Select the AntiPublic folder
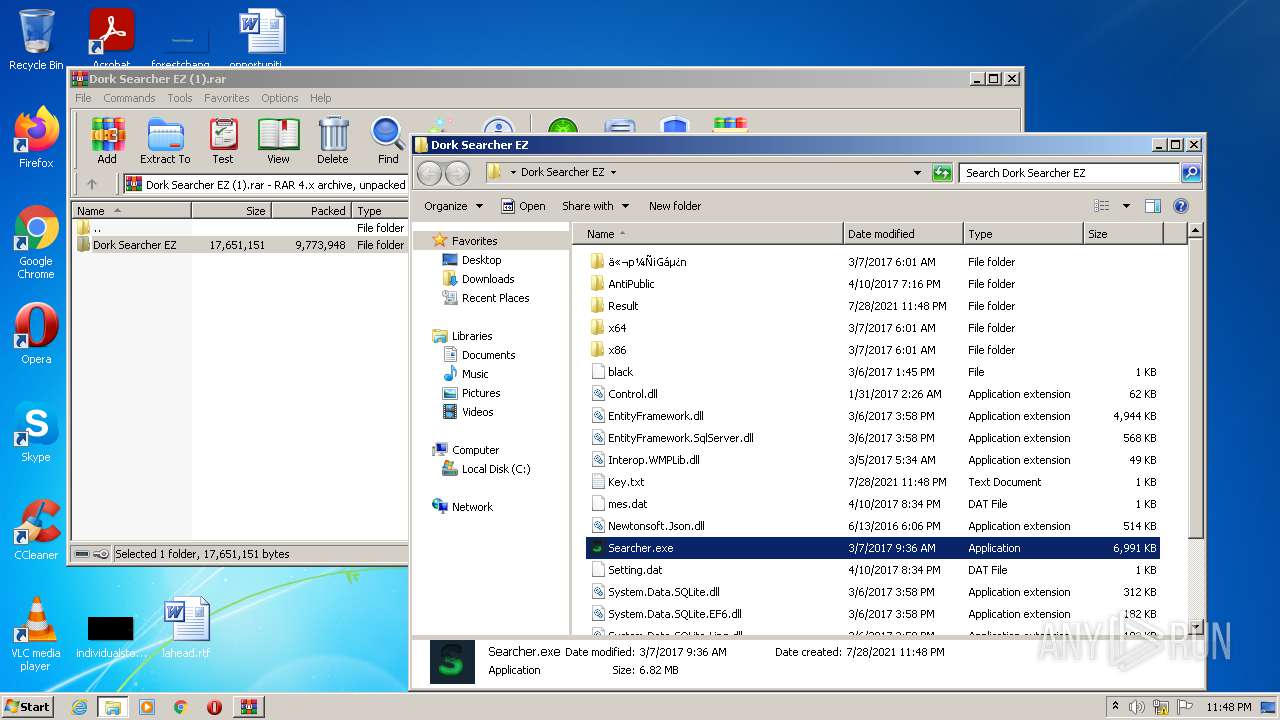The height and width of the screenshot is (720, 1280). pos(631,284)
